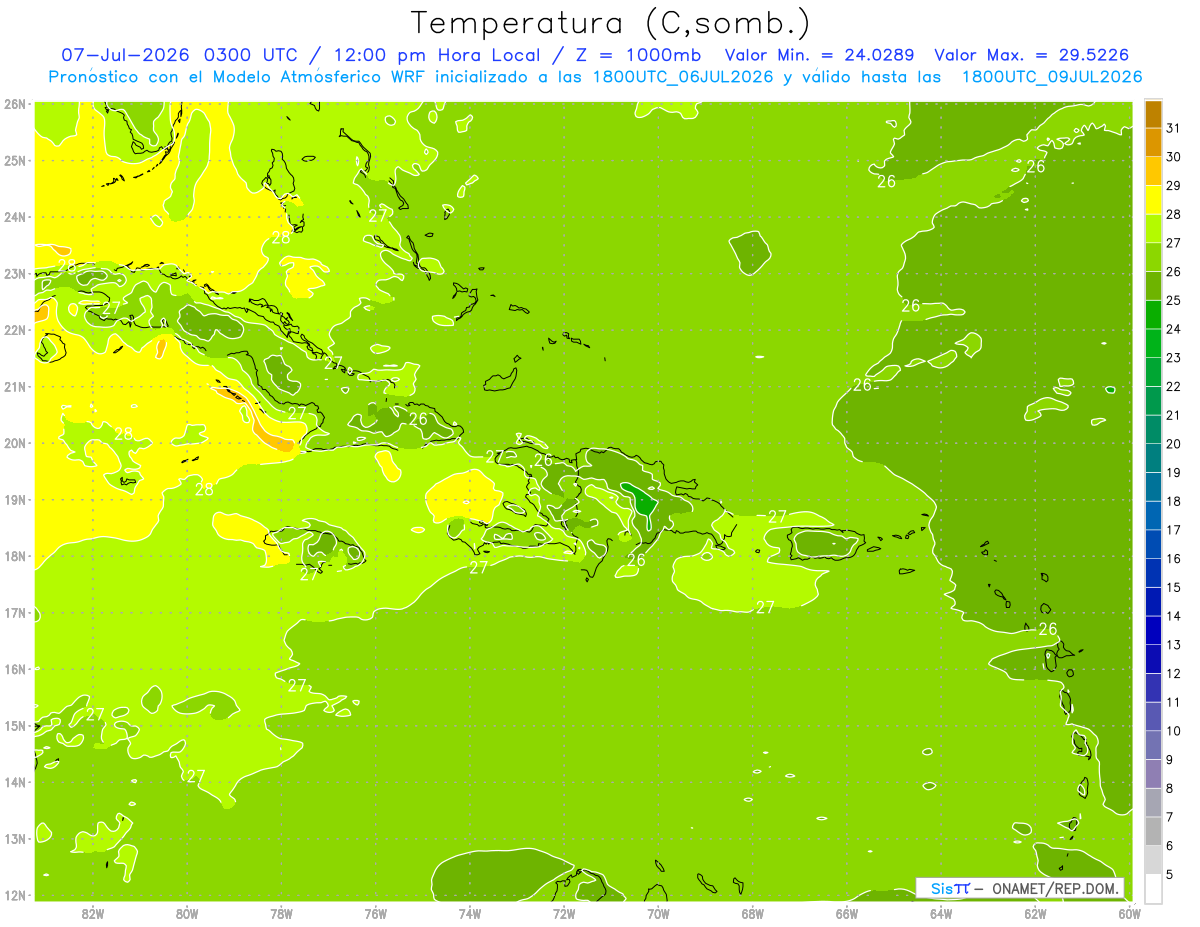The image size is (1200, 927).
Task: Click the '5' value on the color bar
Action: 1170,874
